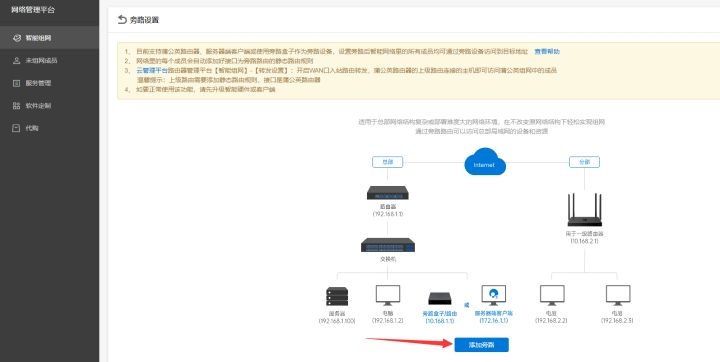720x362 pixels.
Task: Select the 分部 box in the diagram
Action: point(584,162)
